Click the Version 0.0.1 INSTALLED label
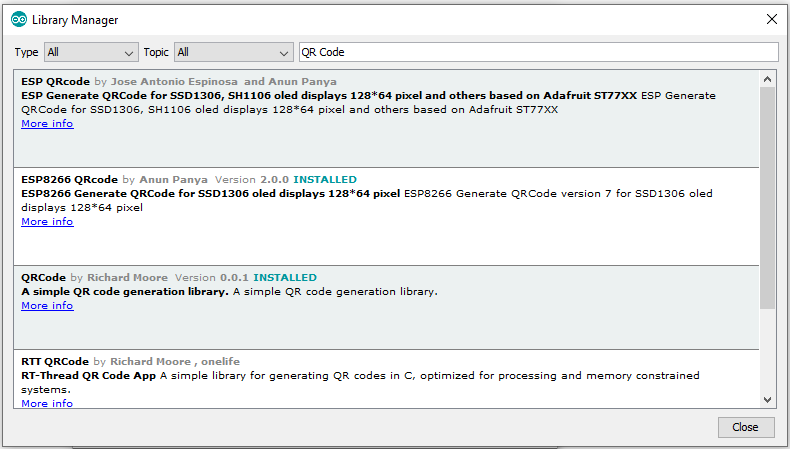The image size is (790, 449). (x=246, y=278)
